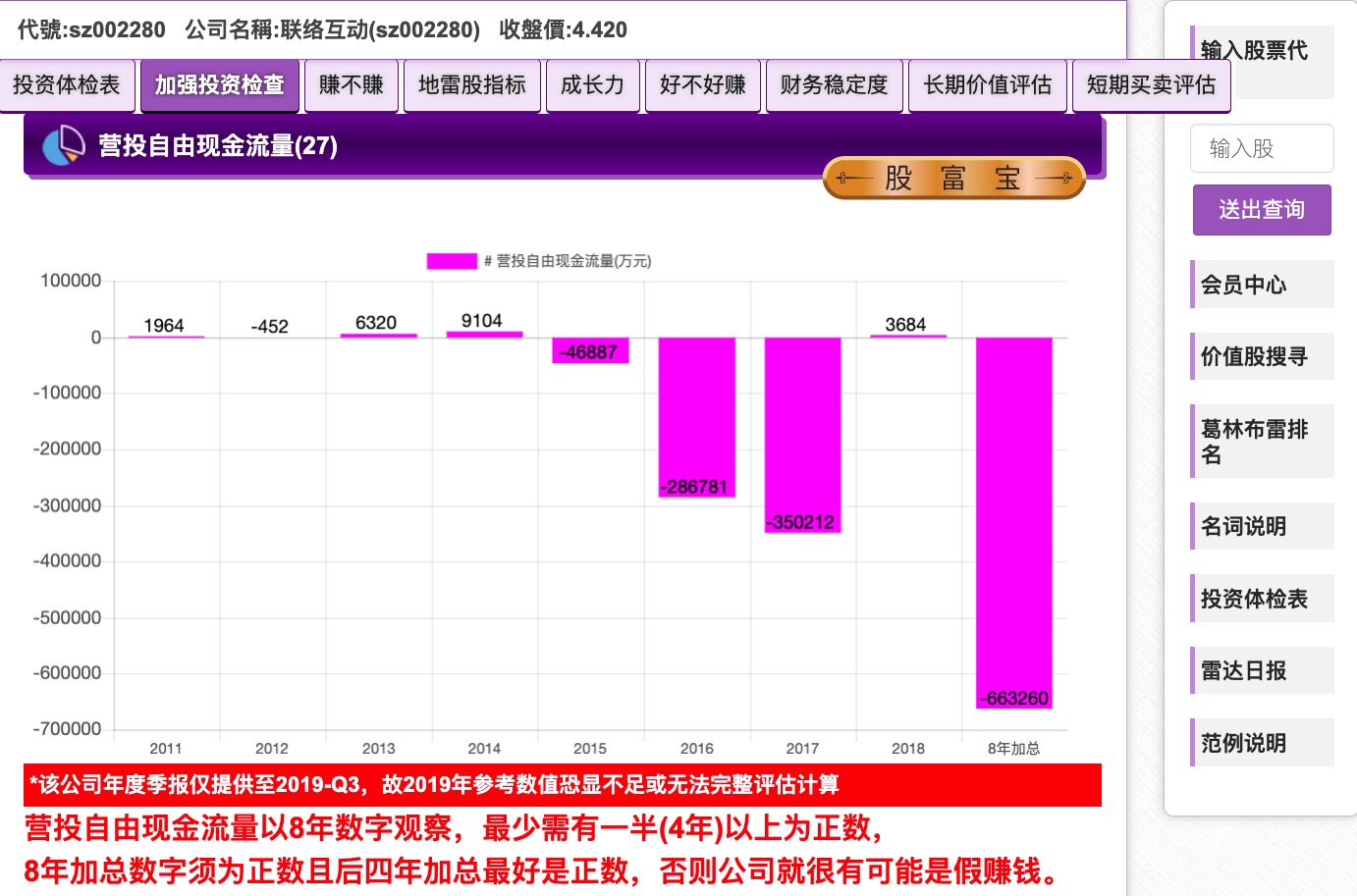Click the pie chart icon beside 营投自由现金流量
Screen dimensions: 1357x896
64,146
